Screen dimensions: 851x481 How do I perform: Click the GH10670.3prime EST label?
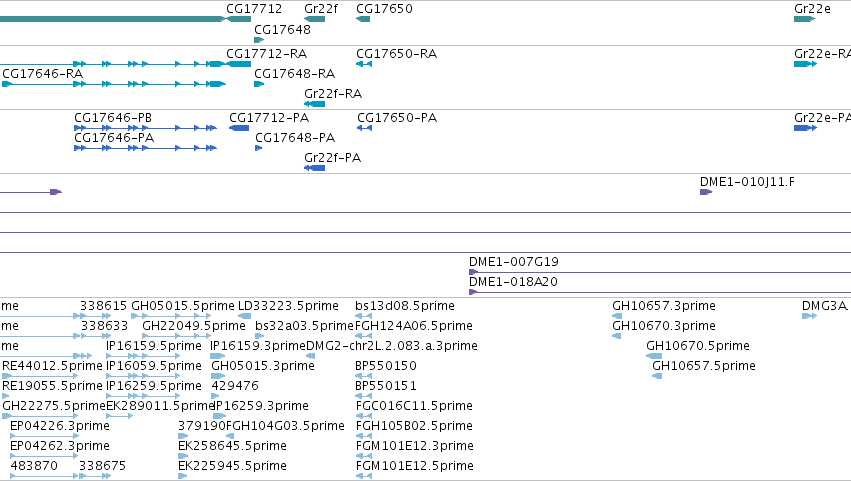pos(663,326)
